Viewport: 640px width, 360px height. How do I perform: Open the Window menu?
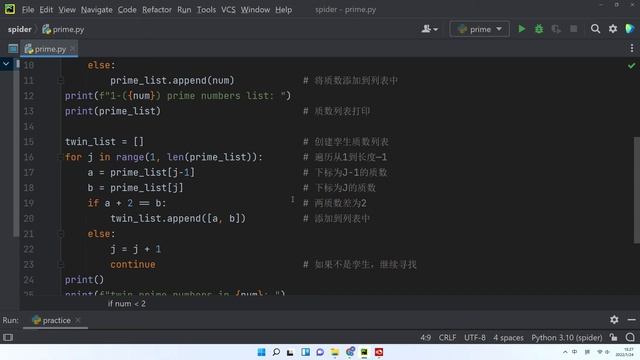pyautogui.click(x=255, y=9)
